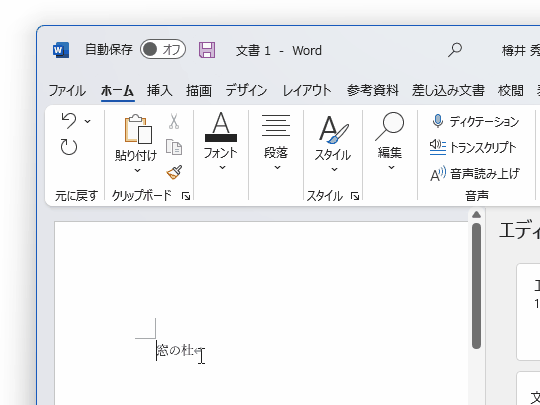Save the document with the floppy disk icon
The width and height of the screenshot is (540, 405).
coord(207,50)
